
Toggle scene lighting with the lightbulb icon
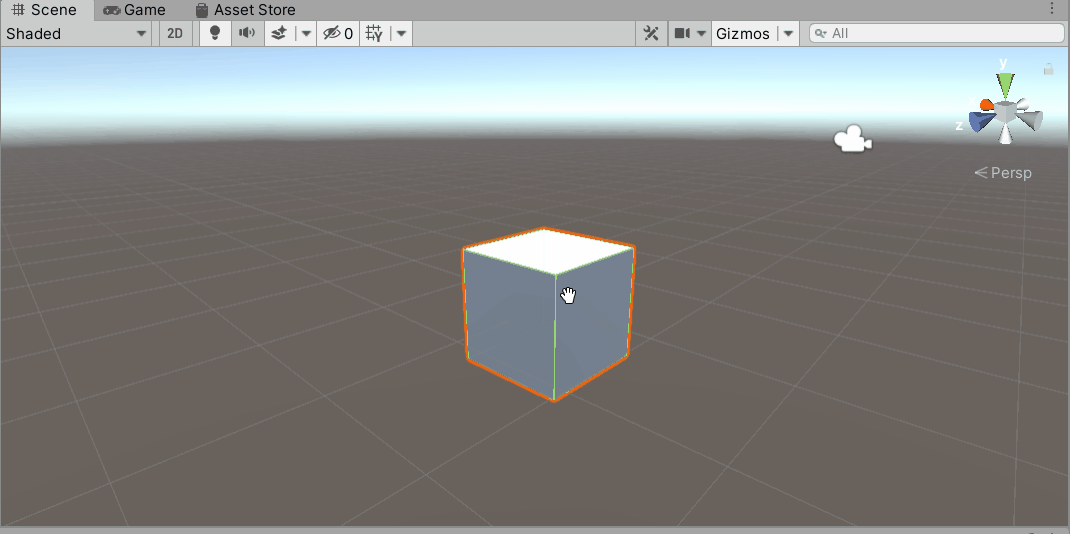[214, 33]
